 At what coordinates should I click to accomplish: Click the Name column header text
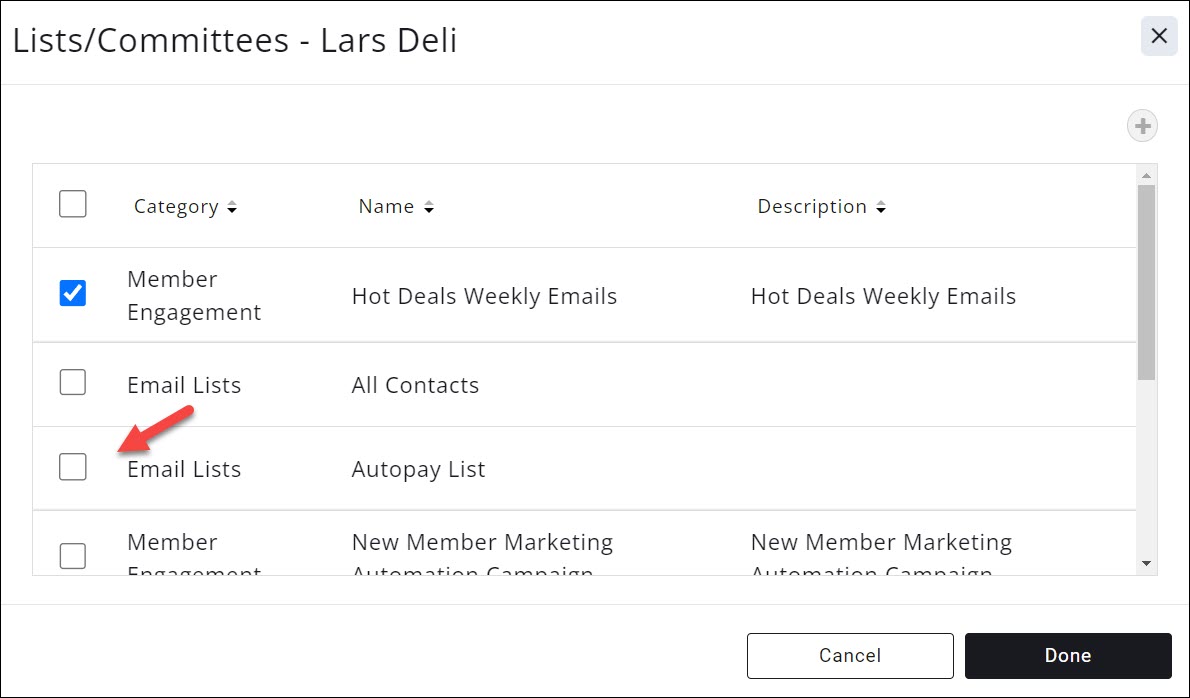click(386, 207)
